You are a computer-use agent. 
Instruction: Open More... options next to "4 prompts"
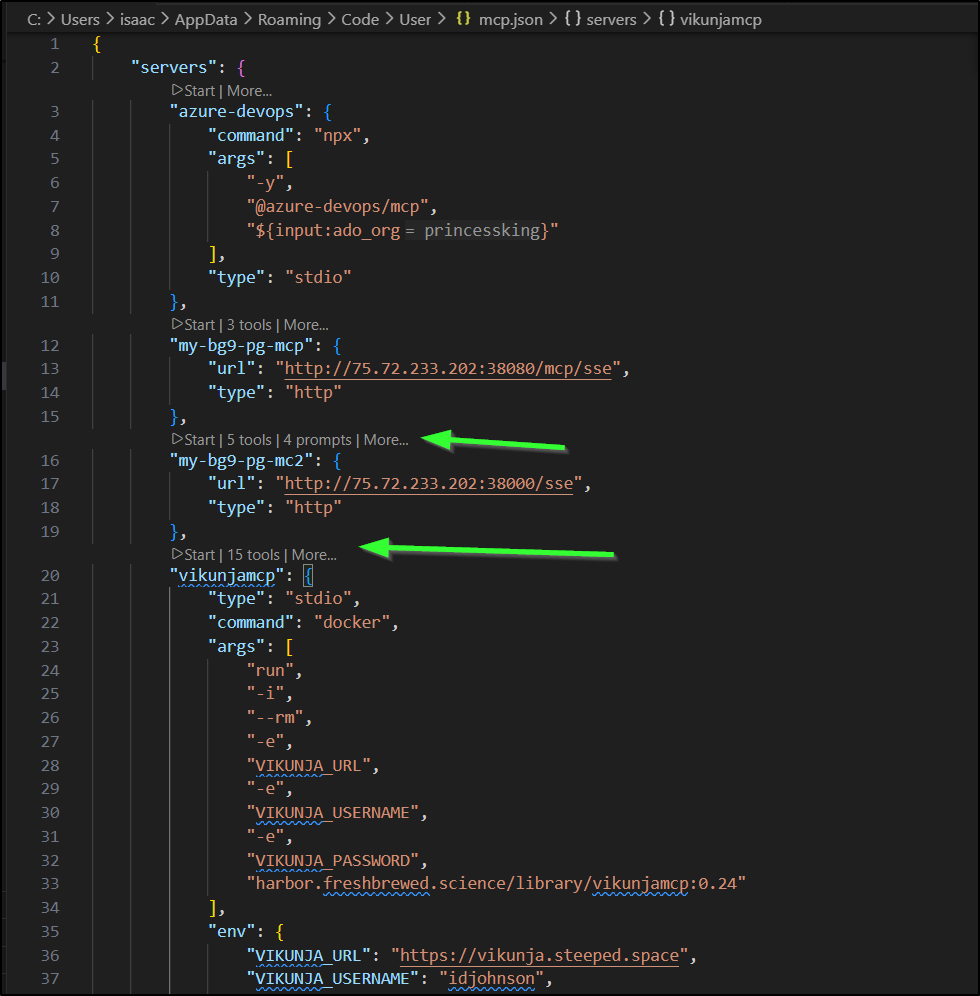point(386,440)
